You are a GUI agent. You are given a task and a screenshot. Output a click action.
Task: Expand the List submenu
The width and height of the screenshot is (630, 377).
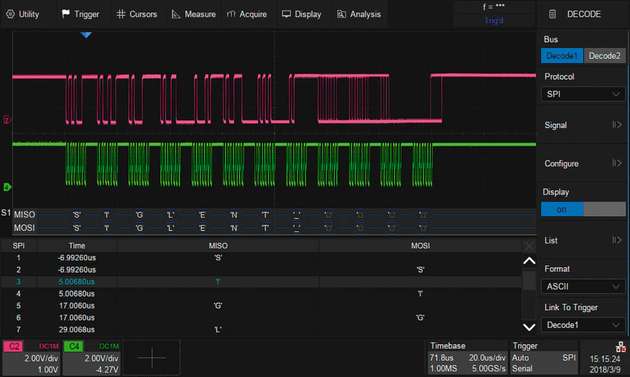(x=583, y=240)
